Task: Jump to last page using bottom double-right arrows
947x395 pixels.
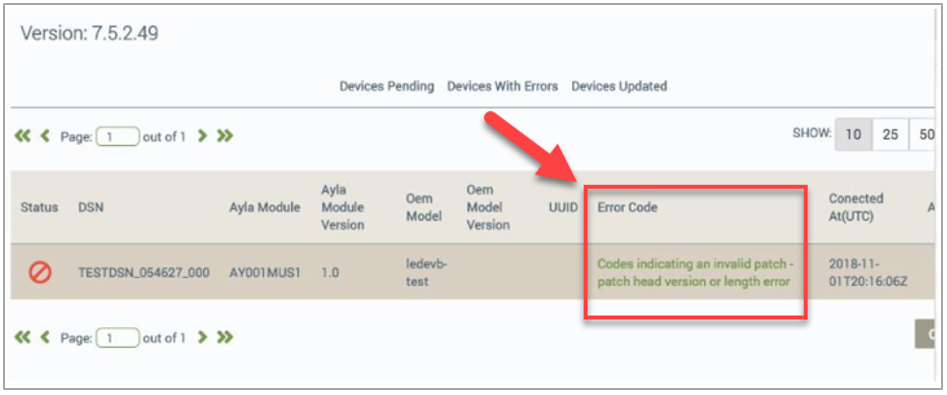Action: pyautogui.click(x=225, y=337)
